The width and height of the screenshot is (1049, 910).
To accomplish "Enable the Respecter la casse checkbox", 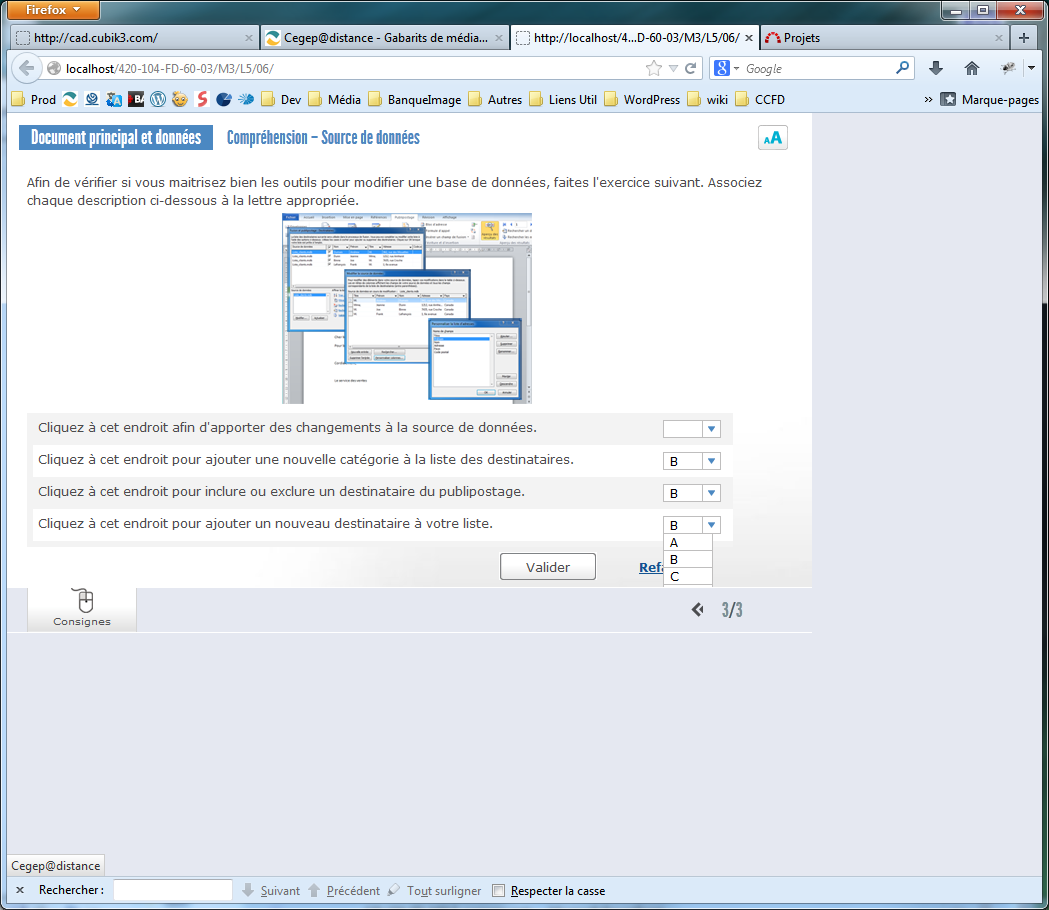I will 499,891.
